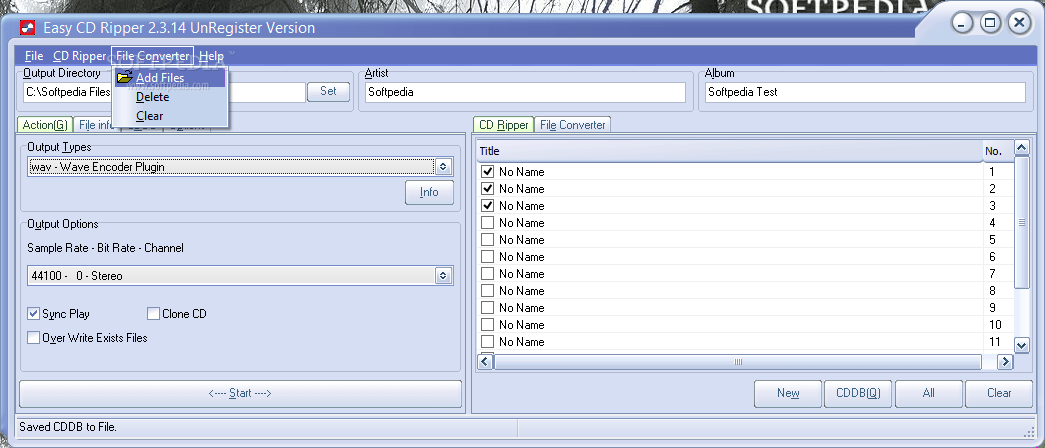
Task: Enable the Clone CD checkbox
Action: [153, 313]
